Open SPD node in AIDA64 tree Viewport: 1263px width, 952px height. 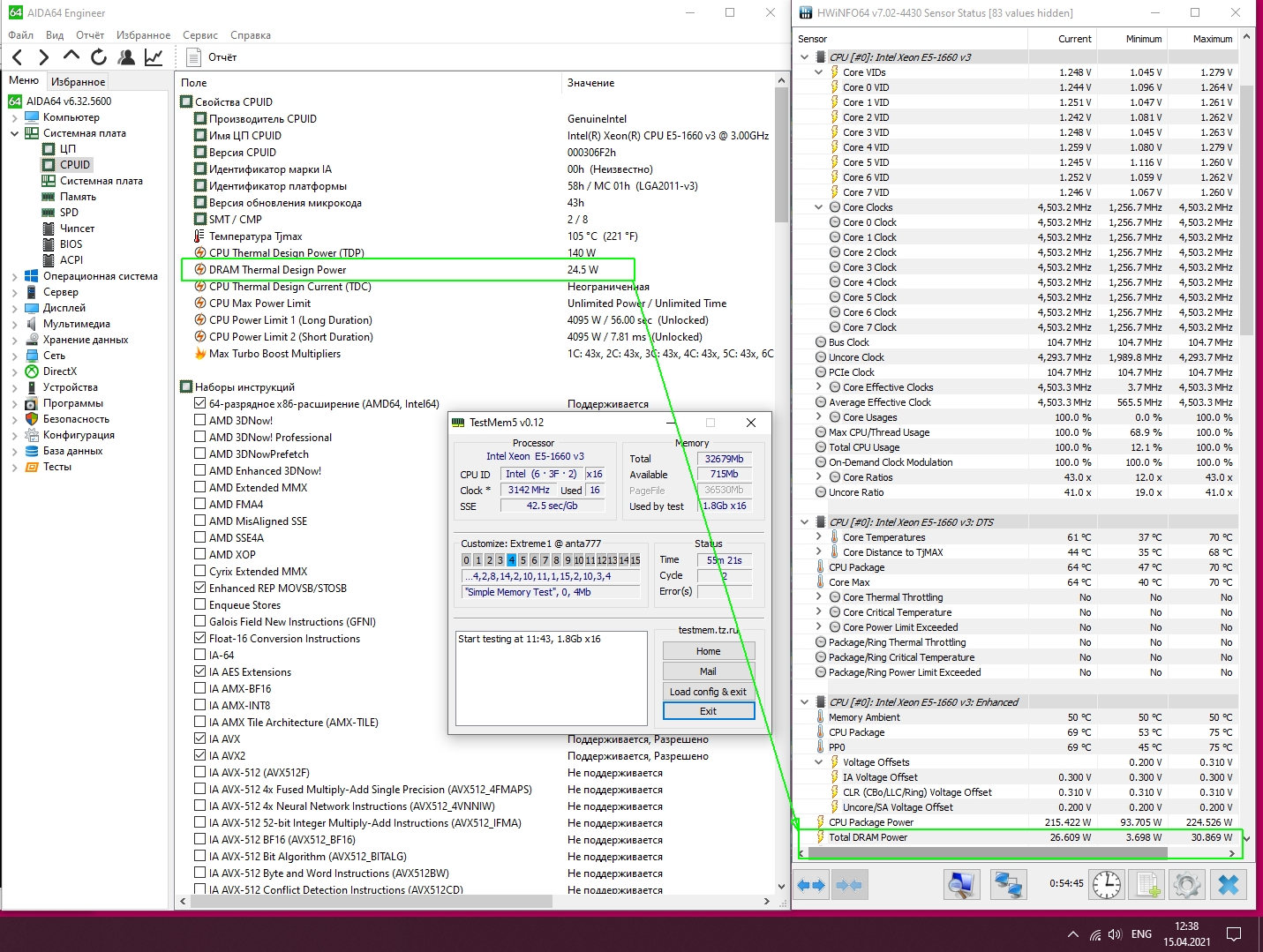click(69, 213)
